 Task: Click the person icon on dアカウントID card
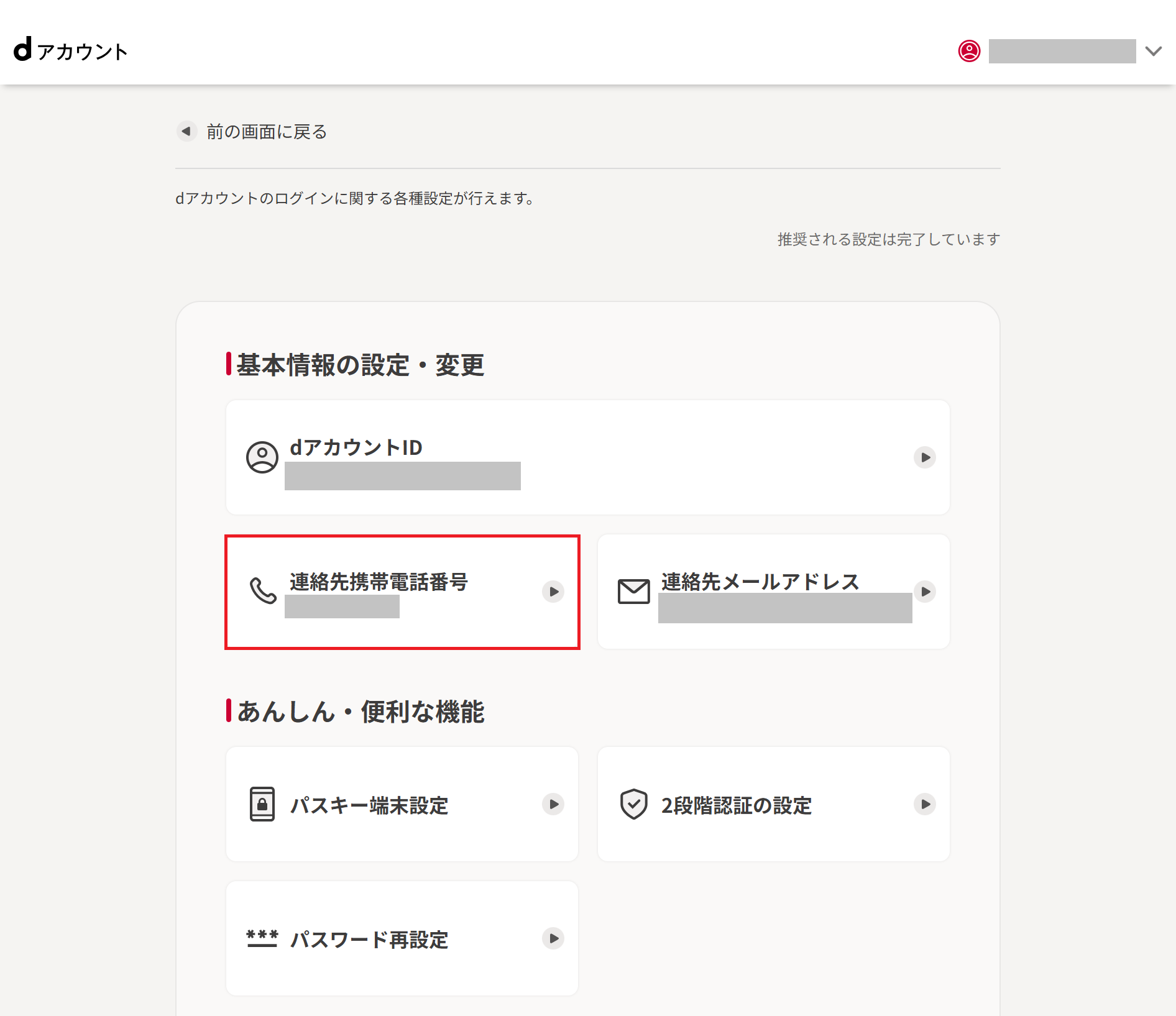pos(262,457)
